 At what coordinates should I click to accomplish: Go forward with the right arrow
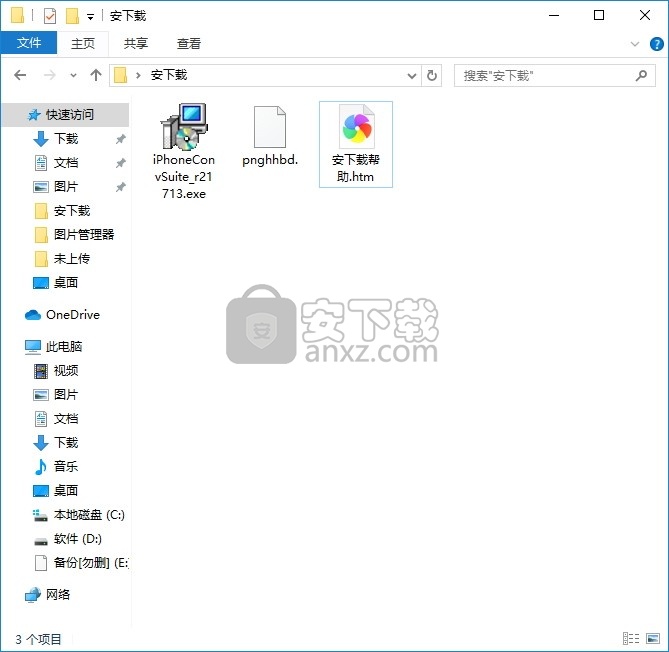pos(49,76)
